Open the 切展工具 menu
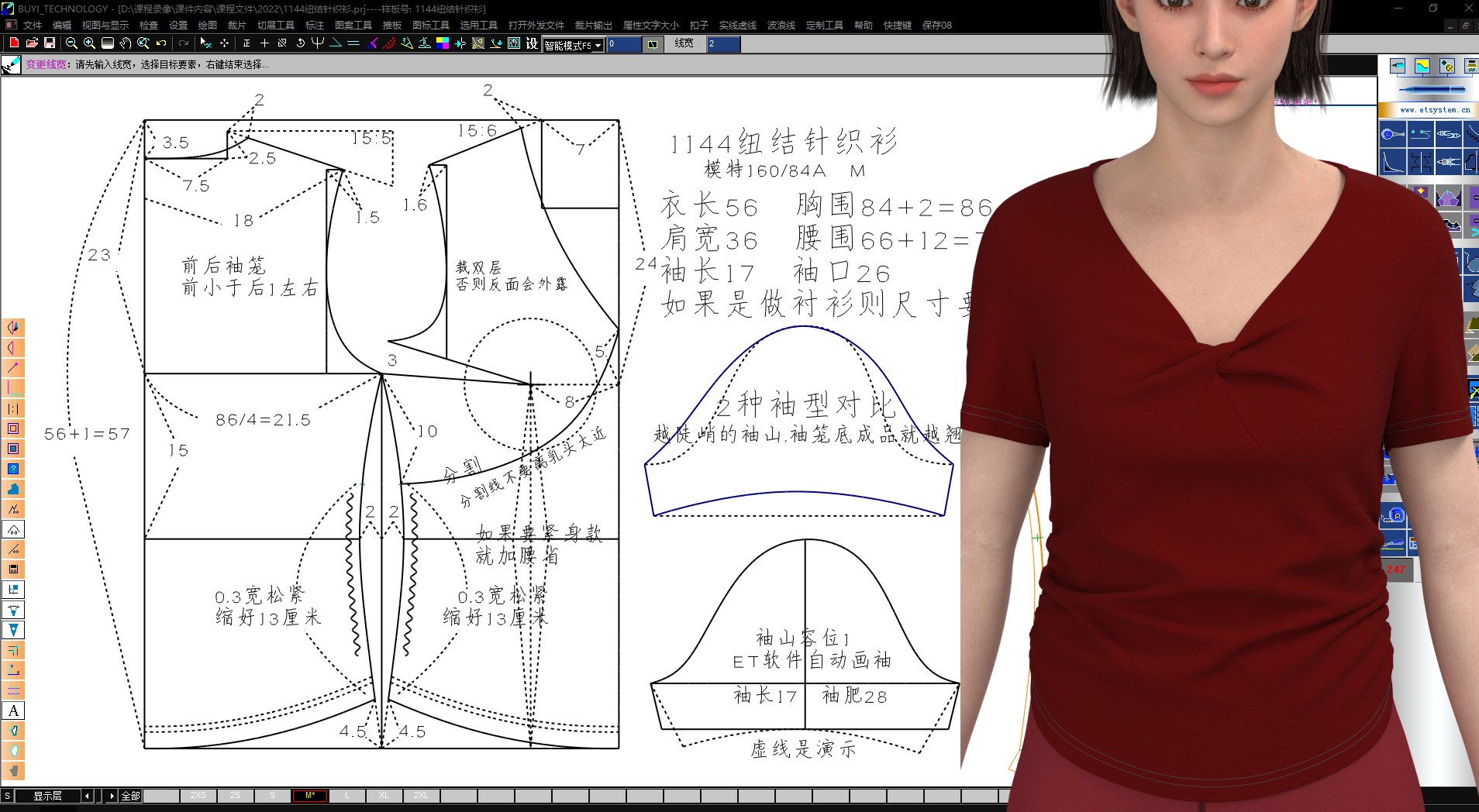The height and width of the screenshot is (812, 1479). [276, 26]
